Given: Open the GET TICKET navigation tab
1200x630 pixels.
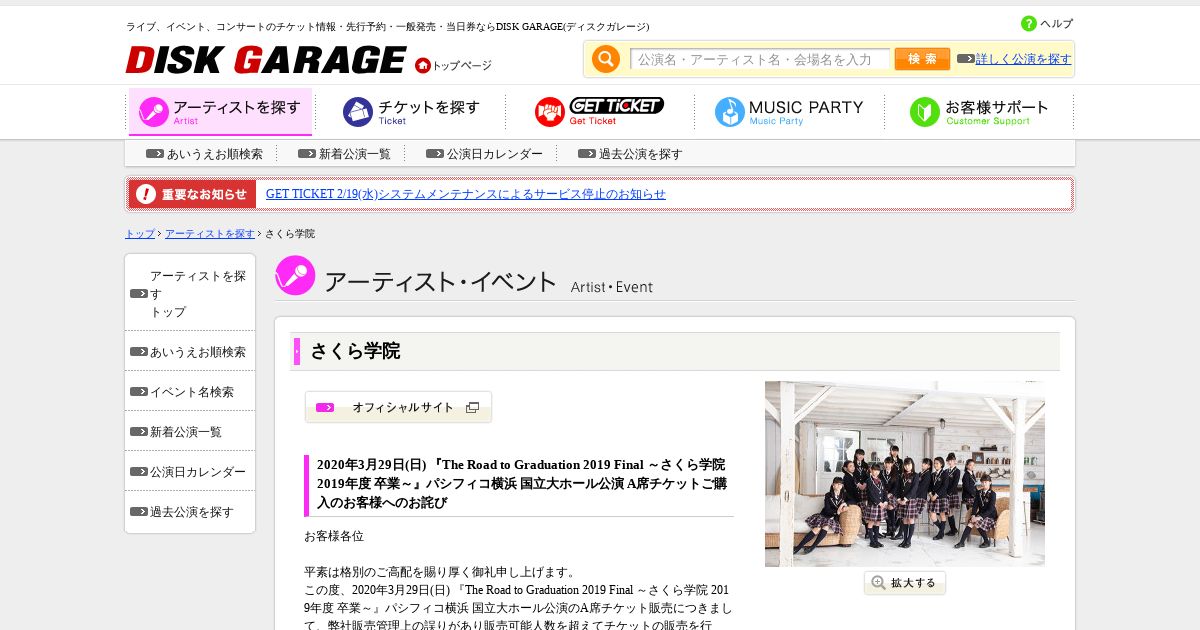Looking at the screenshot, I should 600,112.
